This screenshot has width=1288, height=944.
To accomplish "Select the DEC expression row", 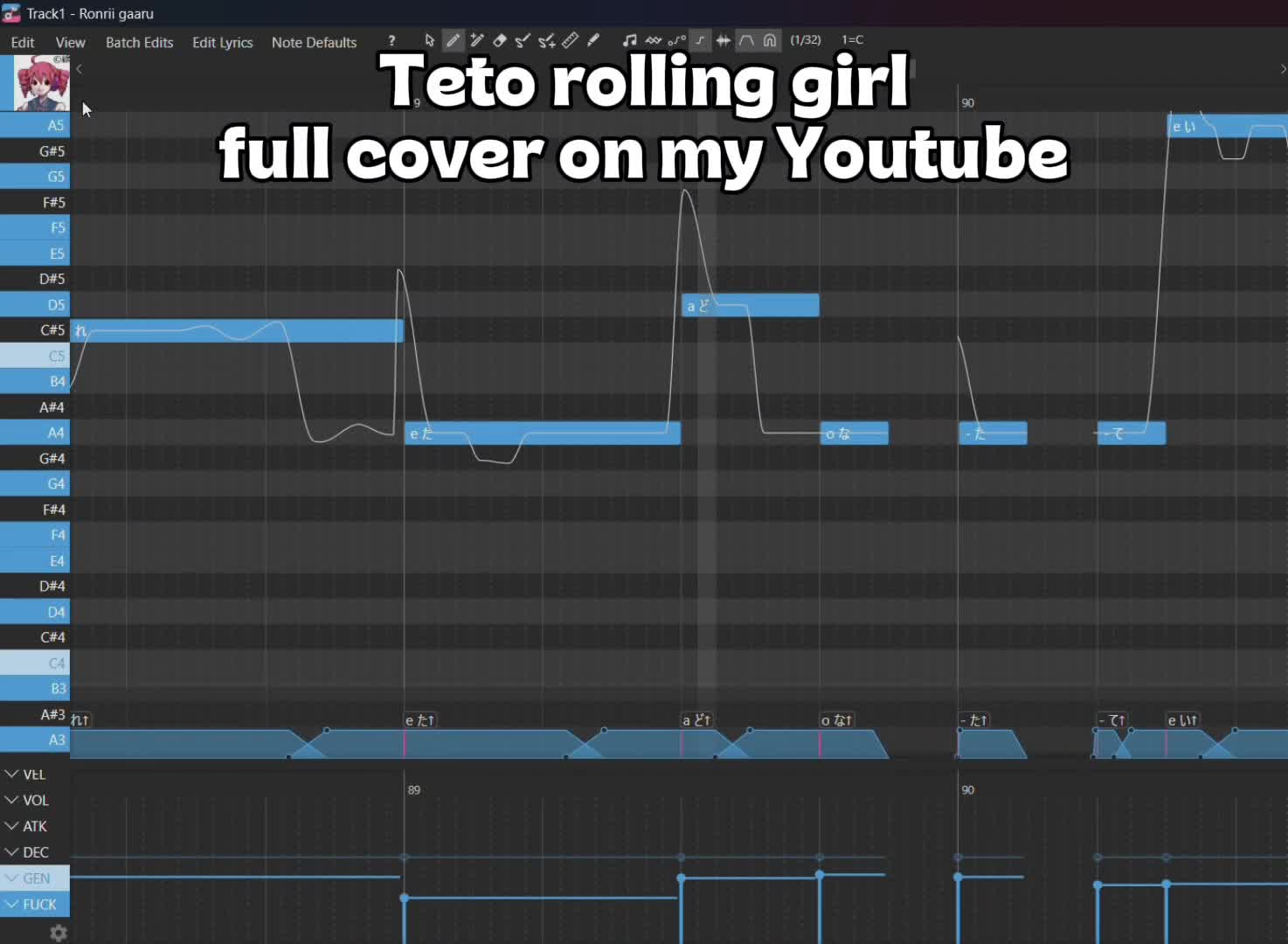I will [x=35, y=852].
